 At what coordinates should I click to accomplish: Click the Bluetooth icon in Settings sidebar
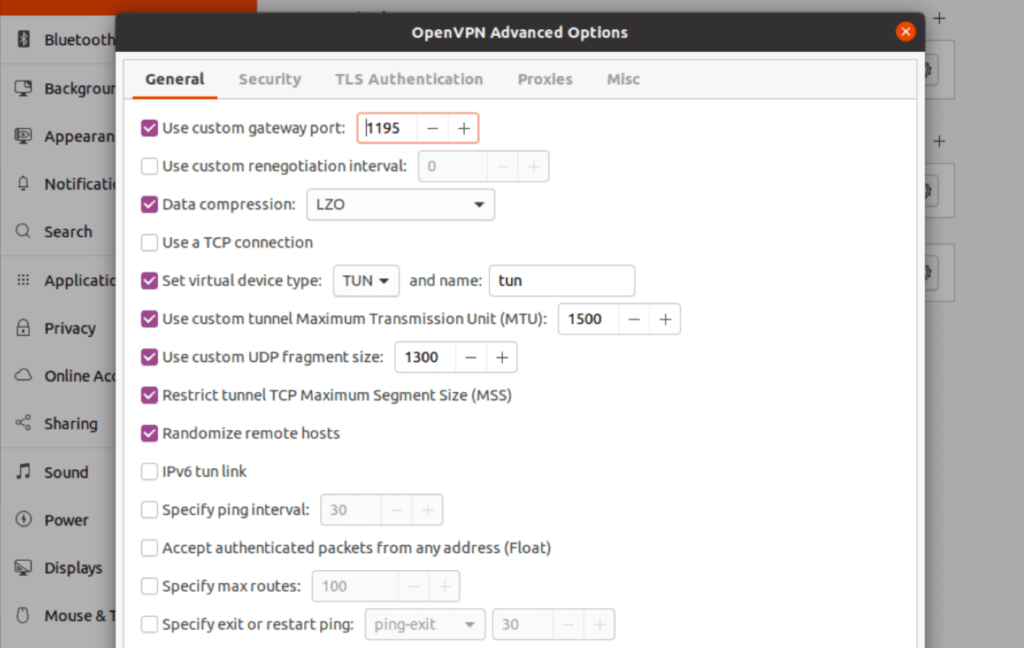pyautogui.click(x=23, y=40)
